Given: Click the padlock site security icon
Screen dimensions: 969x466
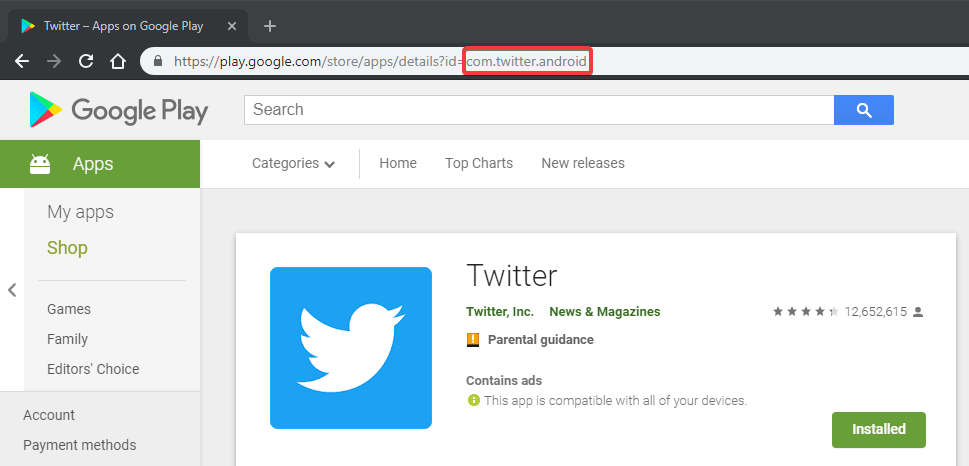Looking at the screenshot, I should tap(158, 61).
